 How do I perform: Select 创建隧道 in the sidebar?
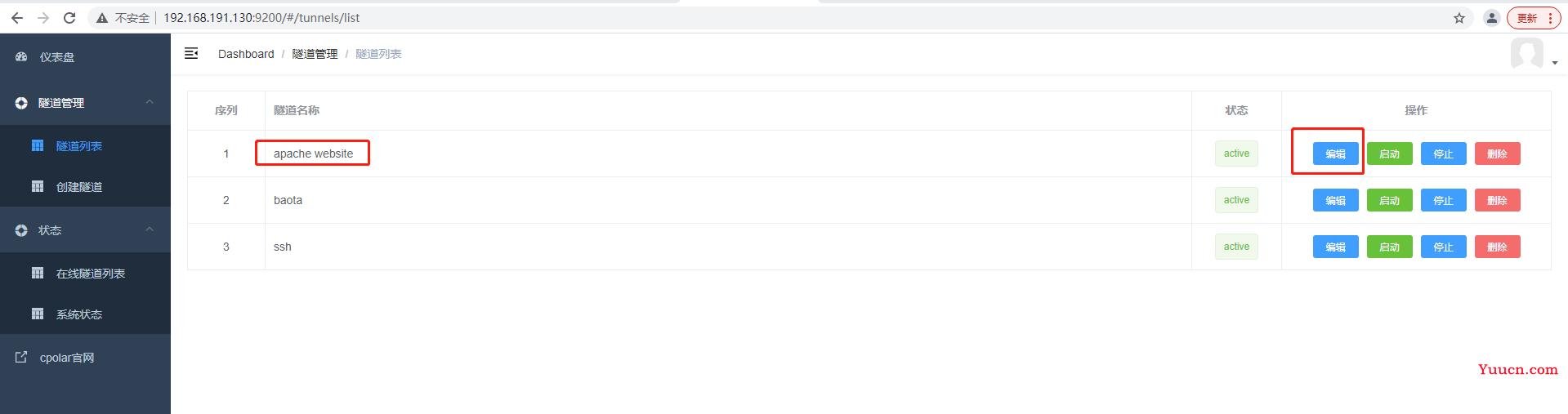[85, 187]
